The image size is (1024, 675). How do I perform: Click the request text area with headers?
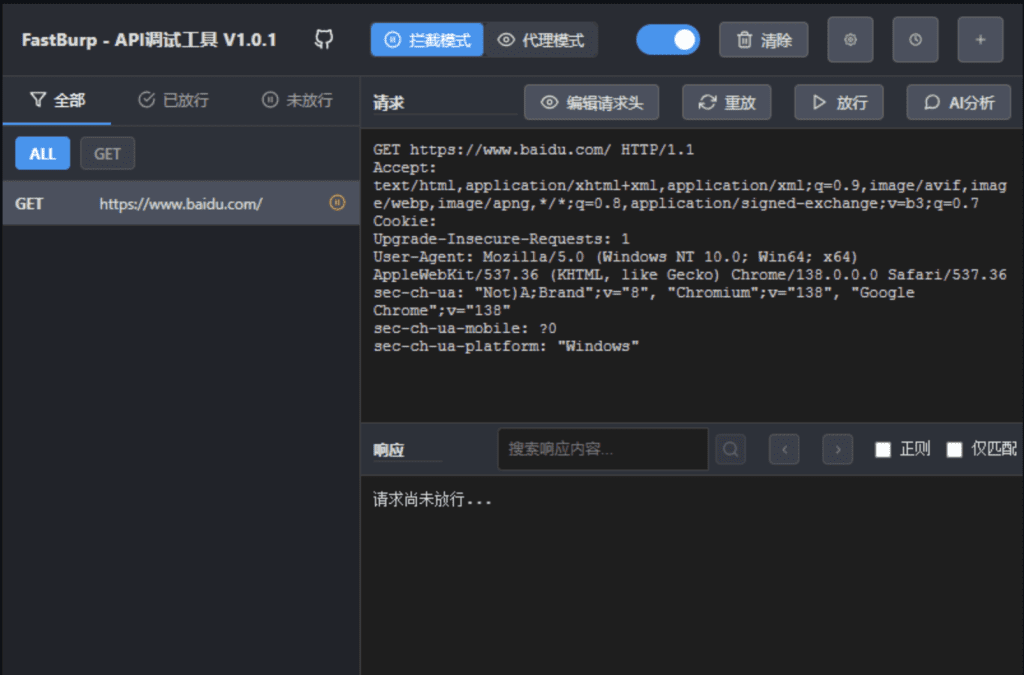[x=692, y=274]
